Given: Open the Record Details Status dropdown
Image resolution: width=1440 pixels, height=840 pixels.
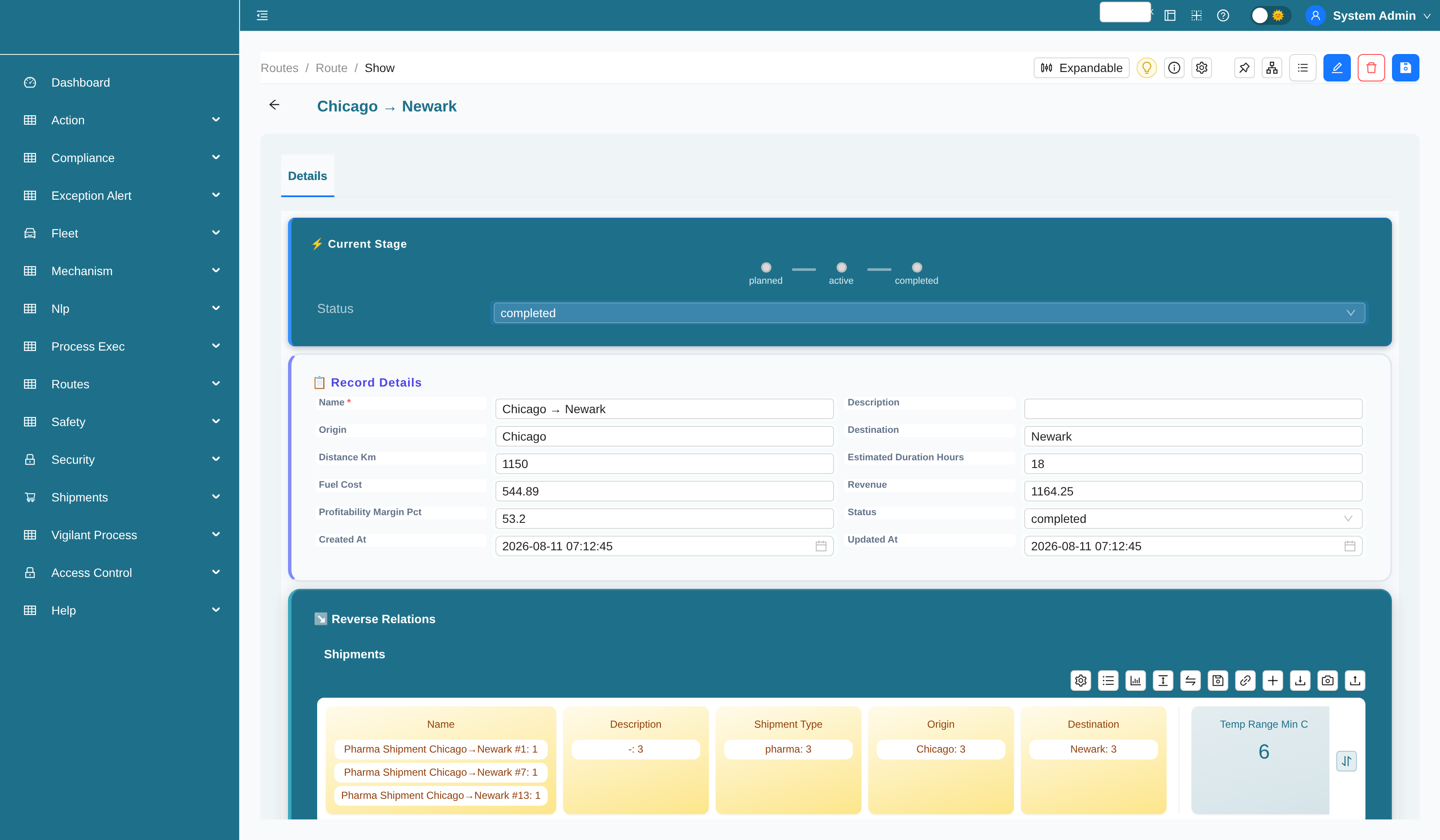Looking at the screenshot, I should (x=1193, y=519).
